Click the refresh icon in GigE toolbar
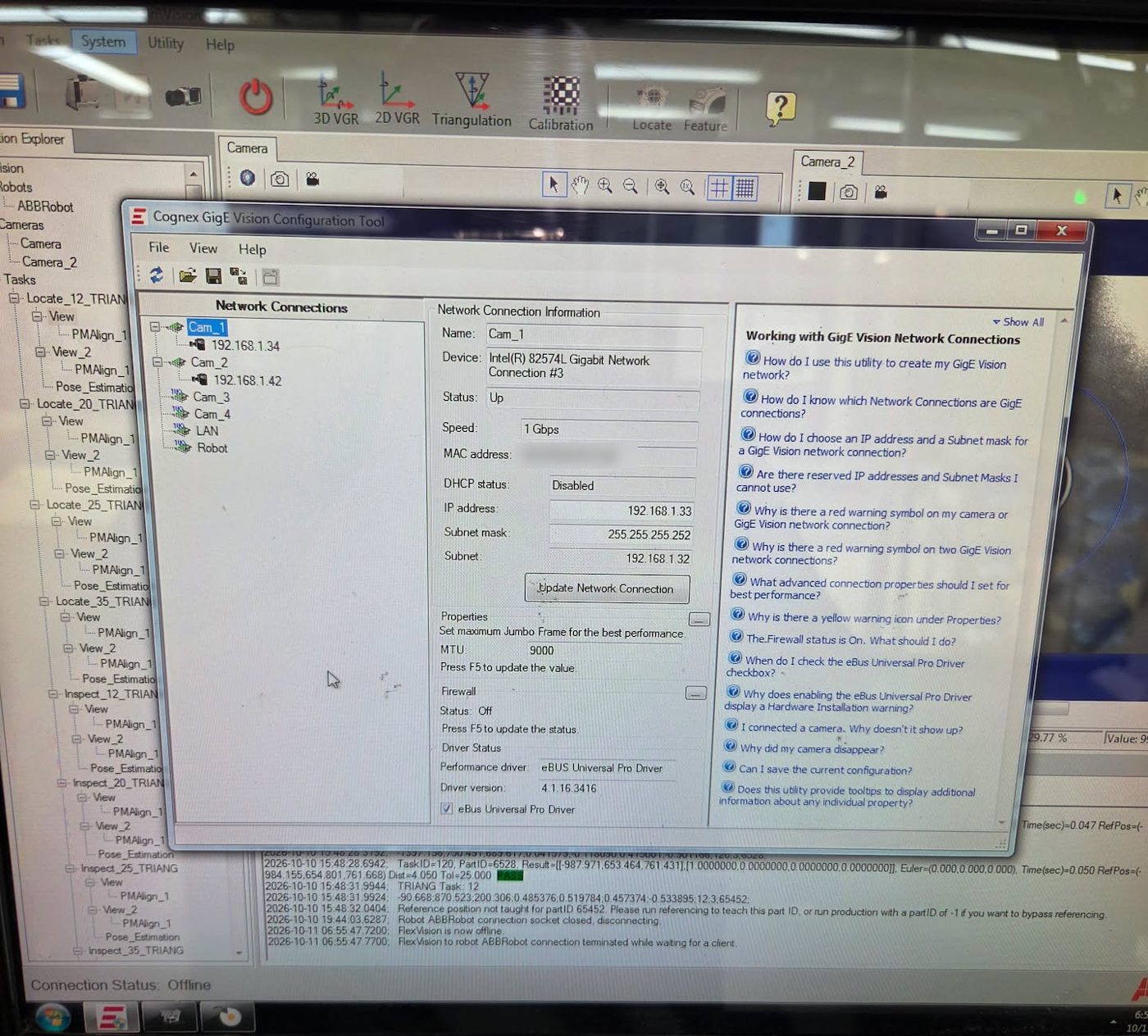The image size is (1148, 1036). click(156, 275)
